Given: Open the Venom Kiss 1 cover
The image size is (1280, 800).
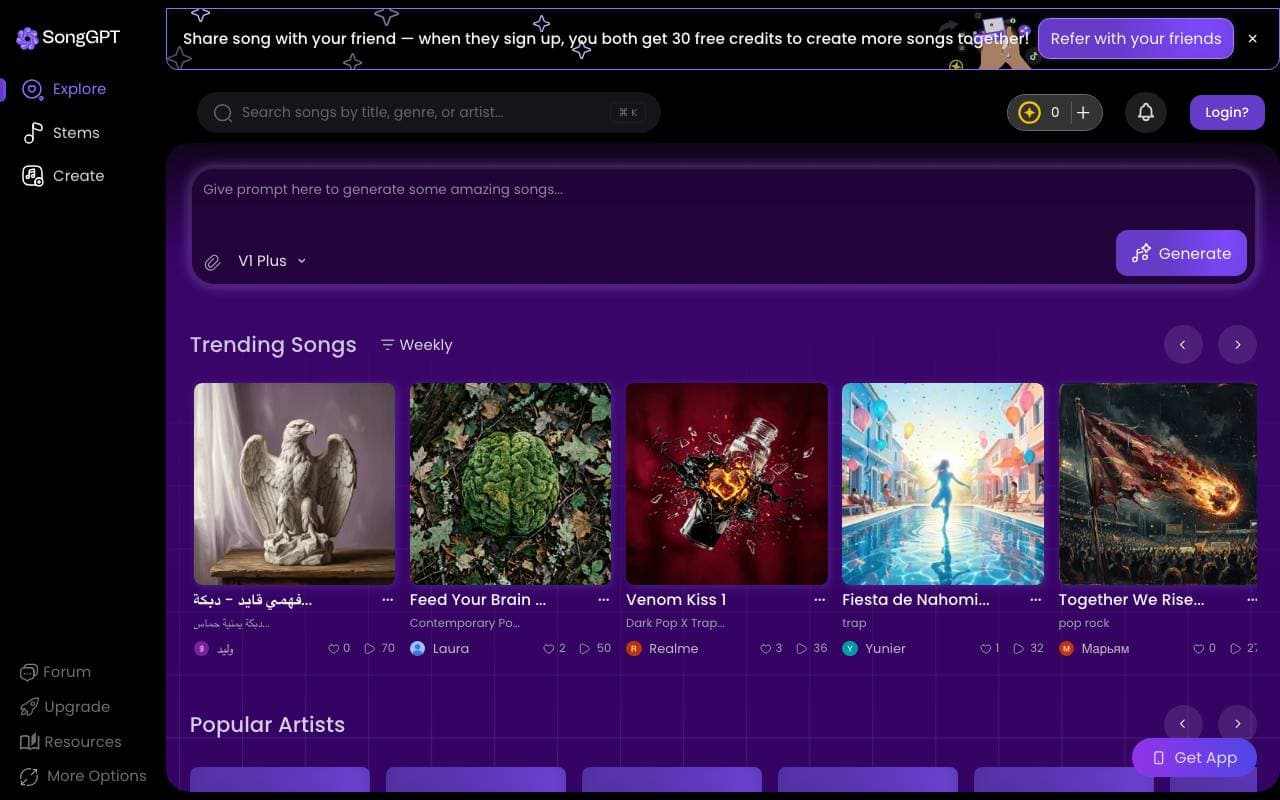Looking at the screenshot, I should click(727, 484).
